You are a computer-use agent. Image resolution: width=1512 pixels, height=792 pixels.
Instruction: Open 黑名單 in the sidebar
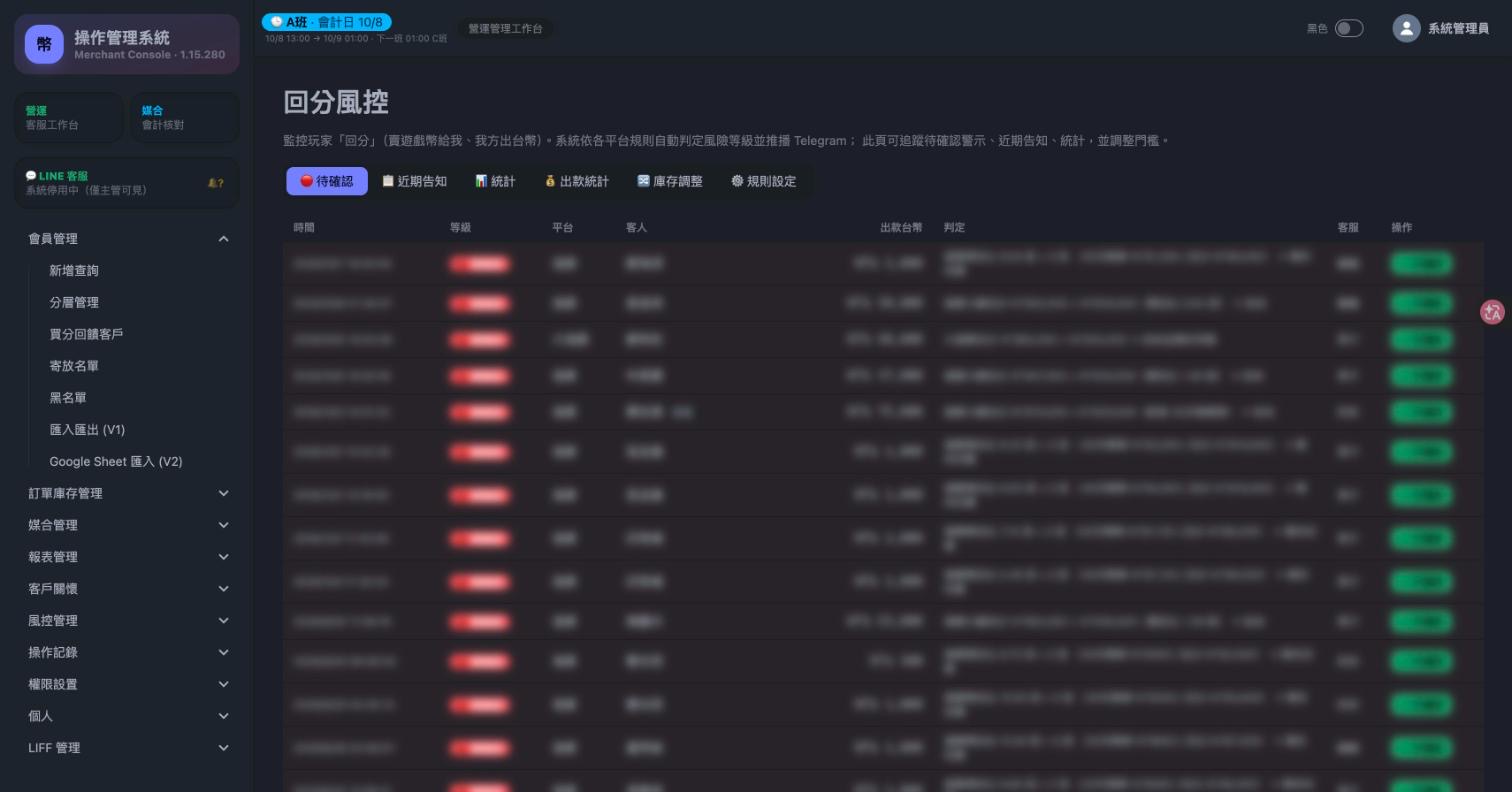68,398
